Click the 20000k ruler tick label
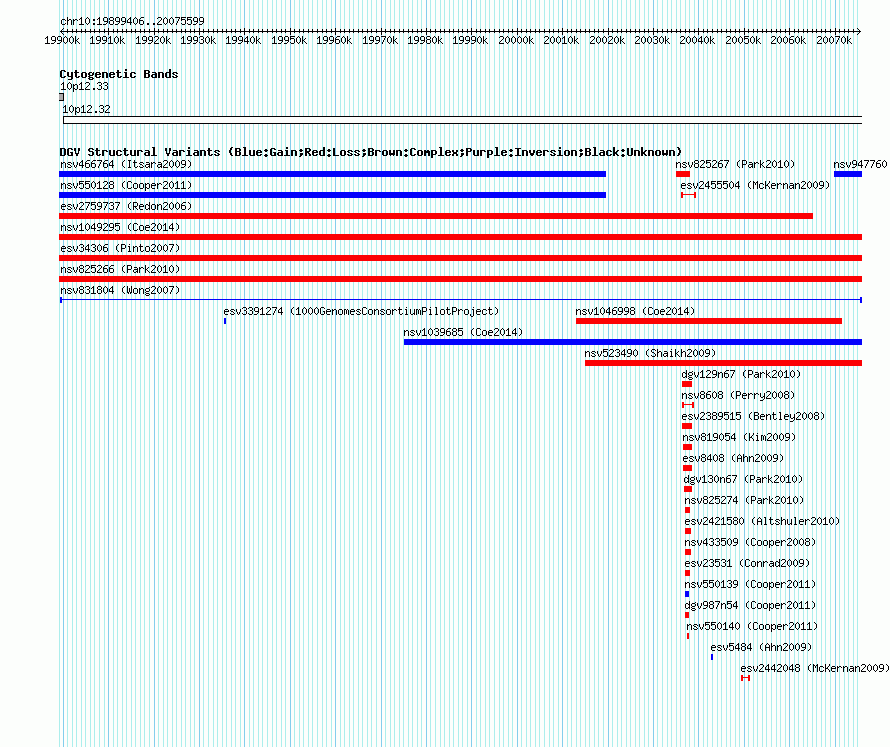Screen dimensions: 890x747 pos(516,40)
